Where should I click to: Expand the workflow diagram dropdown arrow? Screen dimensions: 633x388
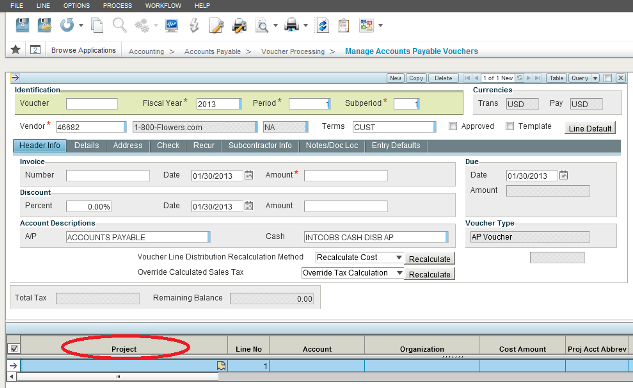381,25
